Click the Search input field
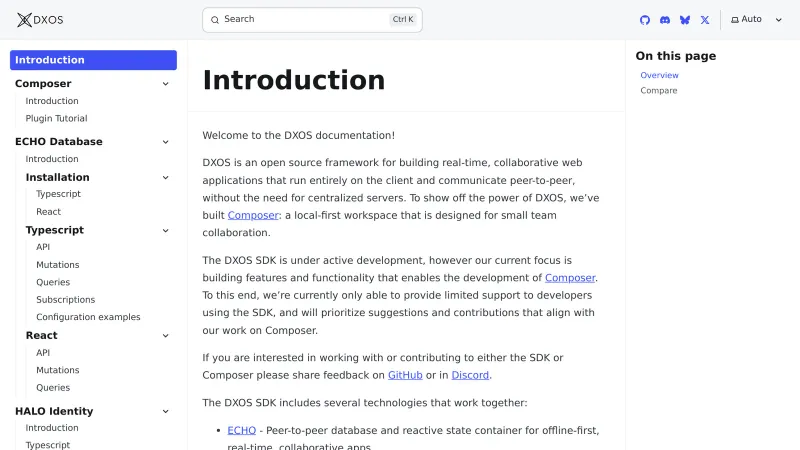This screenshot has width=800, height=450. point(300,20)
